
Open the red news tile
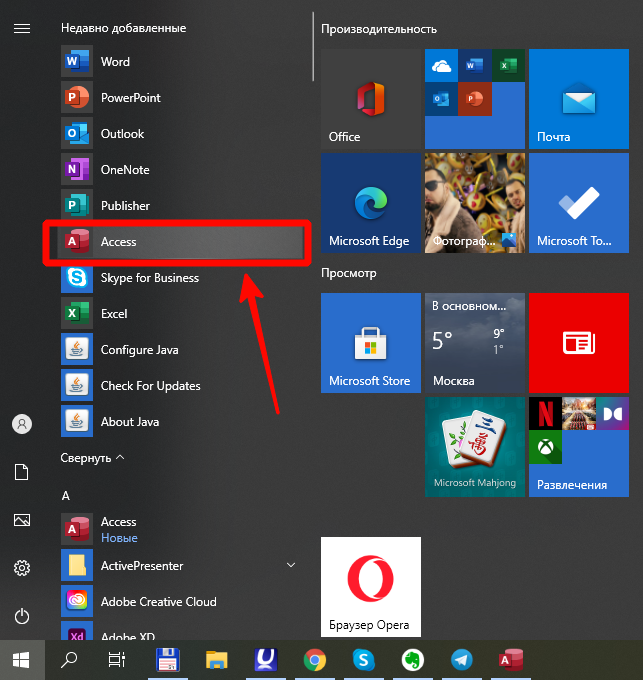(579, 343)
